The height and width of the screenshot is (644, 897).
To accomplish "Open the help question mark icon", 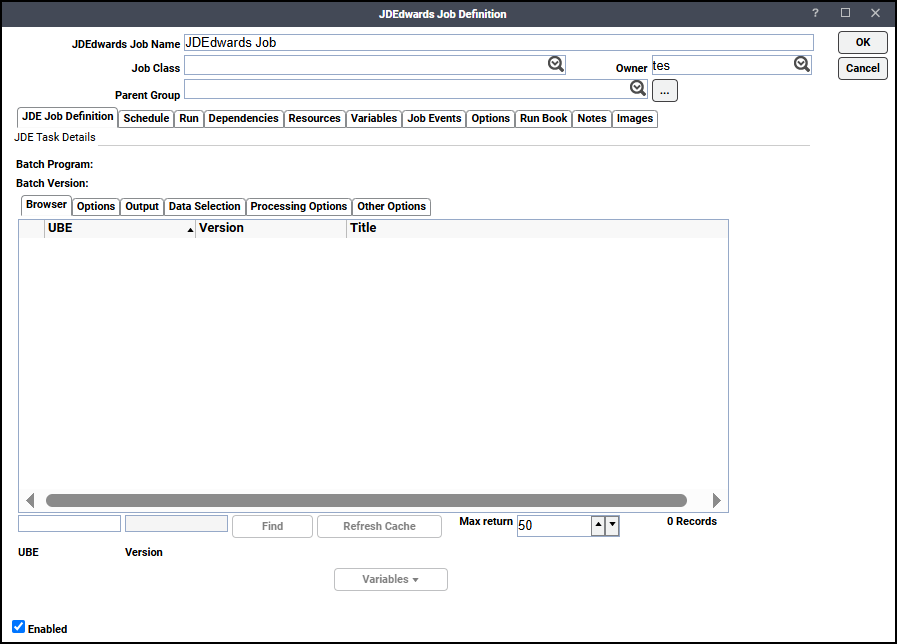I will coord(815,13).
